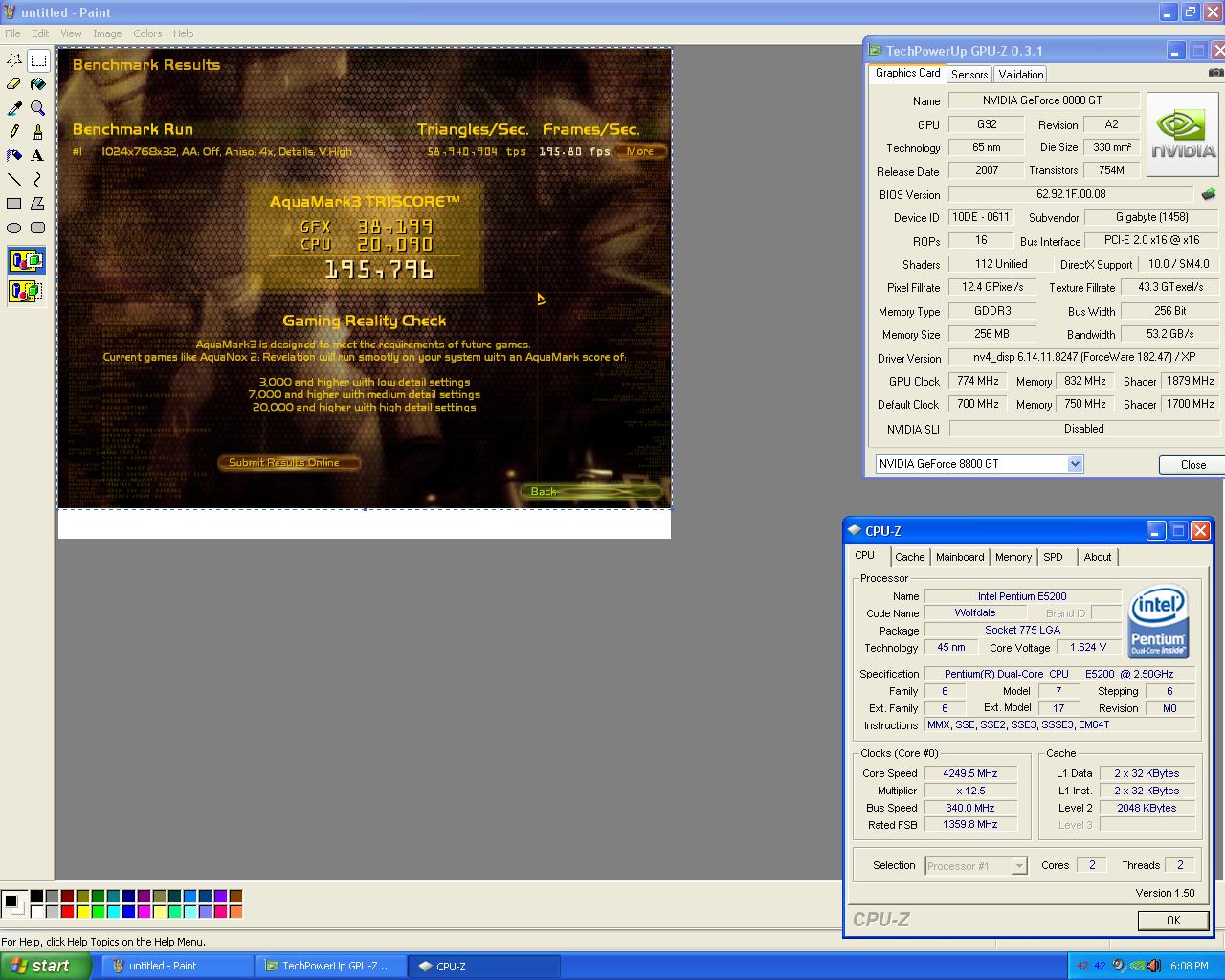Open the Mainboard tab in CPU-Z
The height and width of the screenshot is (980, 1225).
point(960,557)
